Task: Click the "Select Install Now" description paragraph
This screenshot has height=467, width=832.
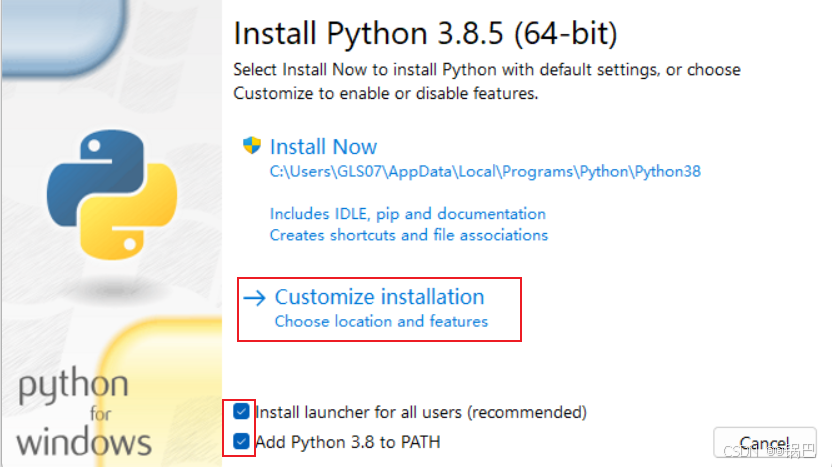Action: (487, 81)
